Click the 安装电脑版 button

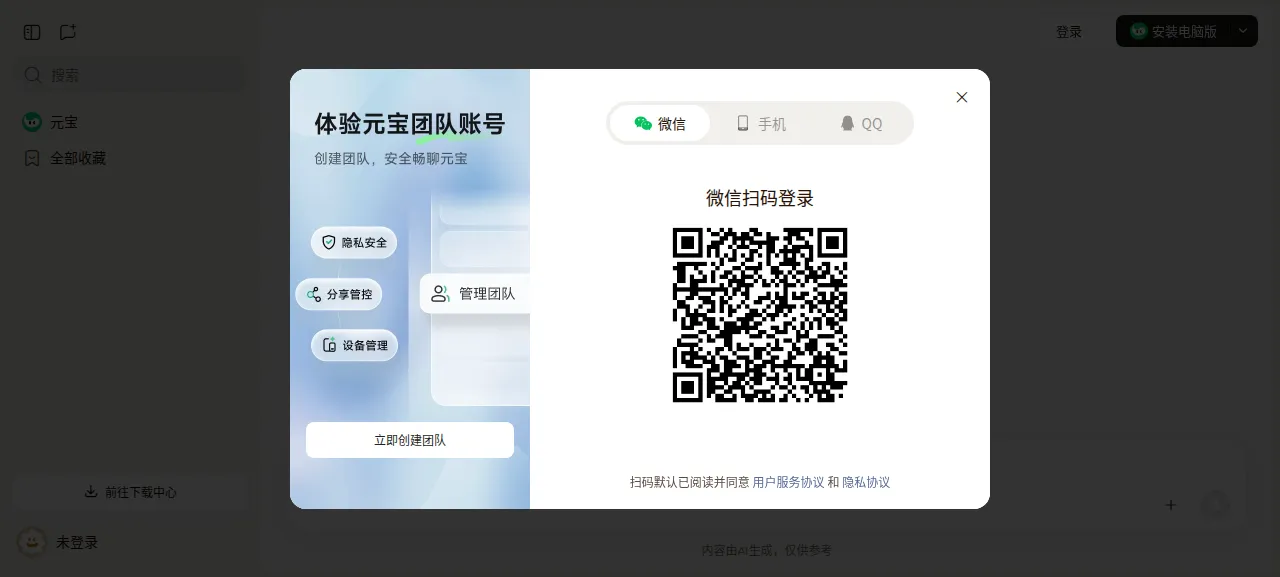point(1173,31)
